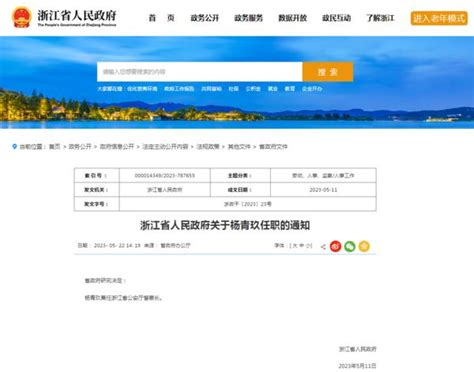The height and width of the screenshot is (372, 474).
Task: Click the orange 搜索 search button
Action: click(x=328, y=72)
